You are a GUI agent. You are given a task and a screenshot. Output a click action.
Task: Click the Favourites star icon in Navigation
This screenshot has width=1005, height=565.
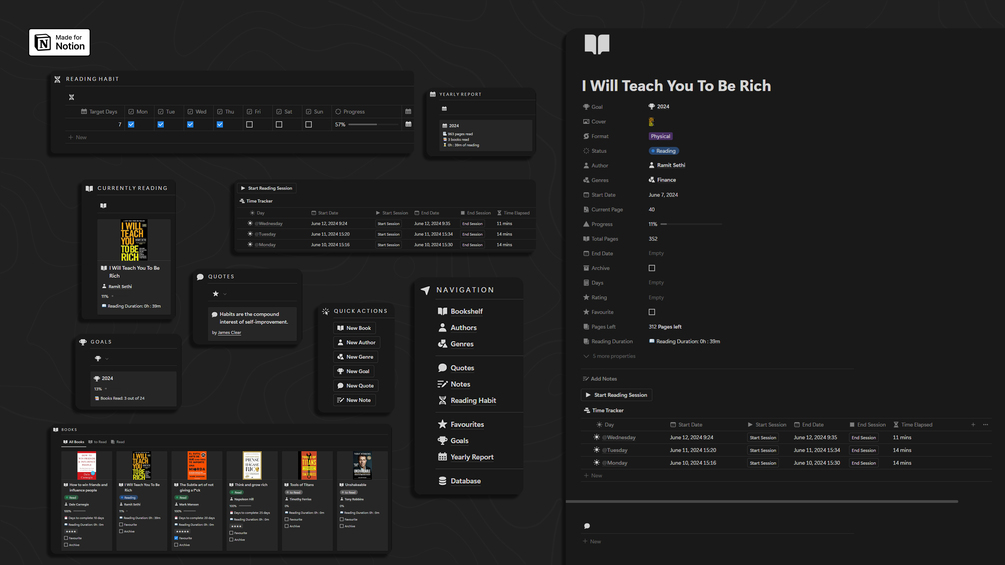click(442, 424)
